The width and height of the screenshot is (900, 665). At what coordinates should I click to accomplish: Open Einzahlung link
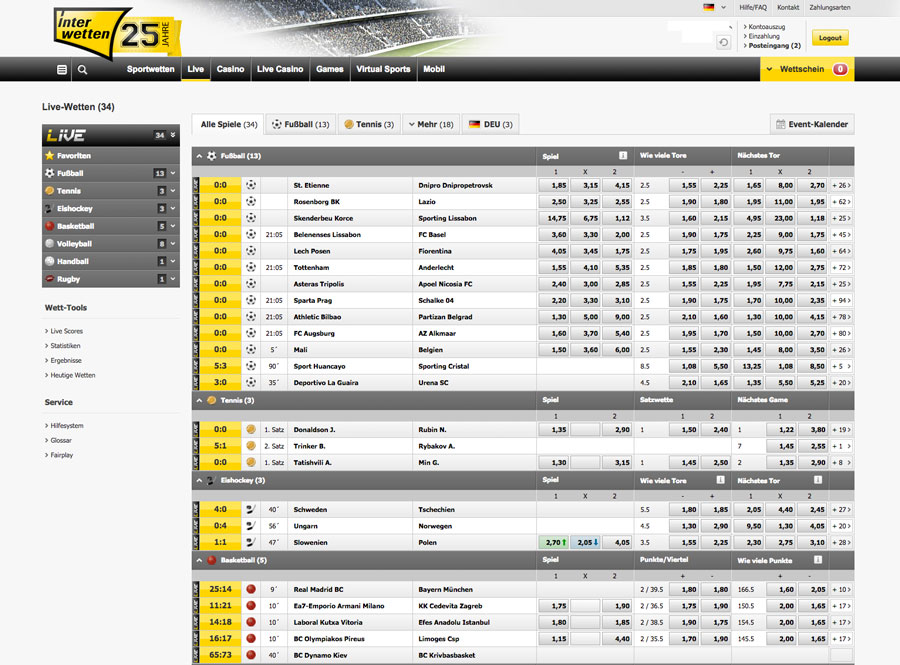763,36
